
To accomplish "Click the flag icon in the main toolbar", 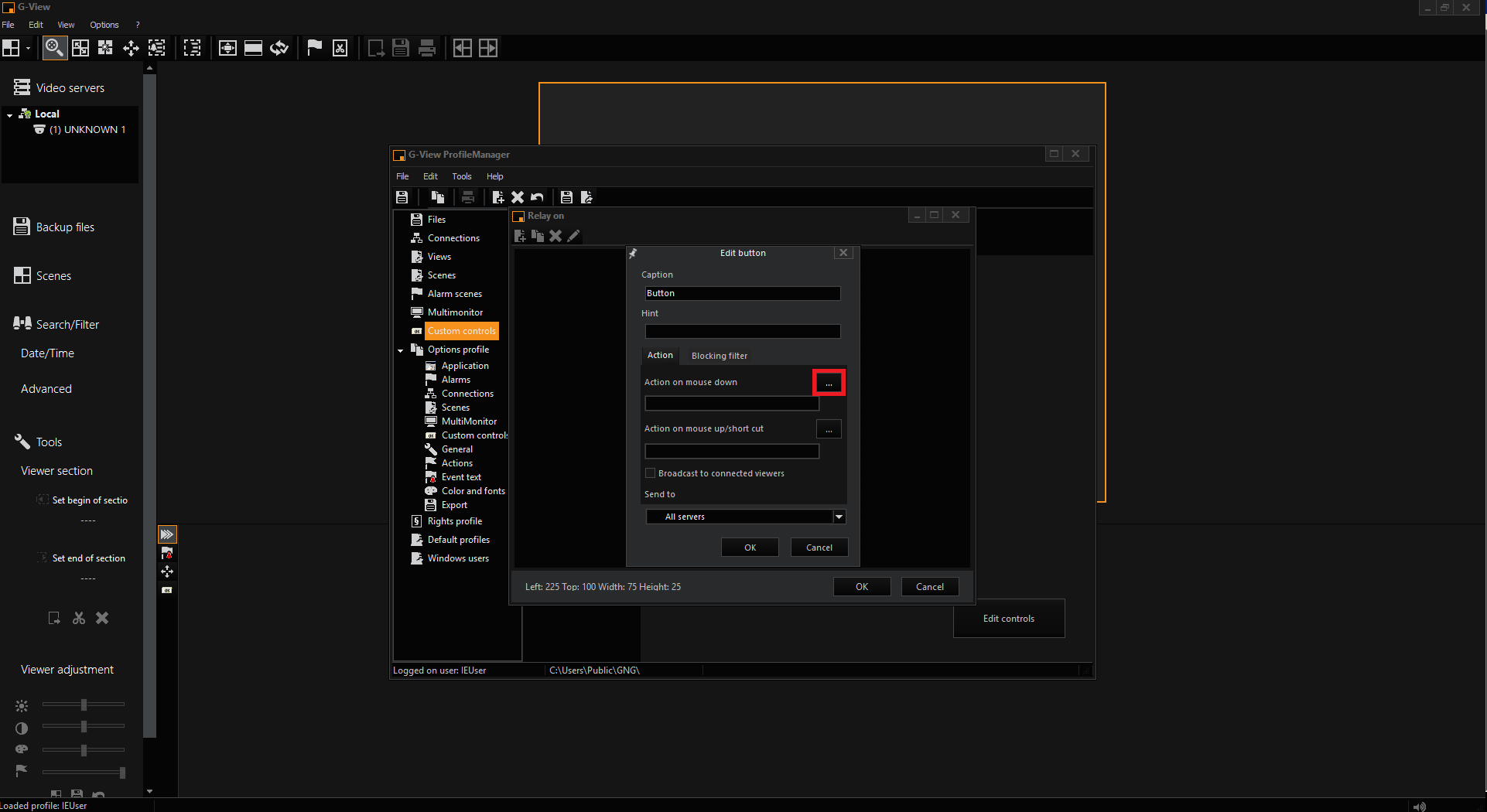I will 314,48.
